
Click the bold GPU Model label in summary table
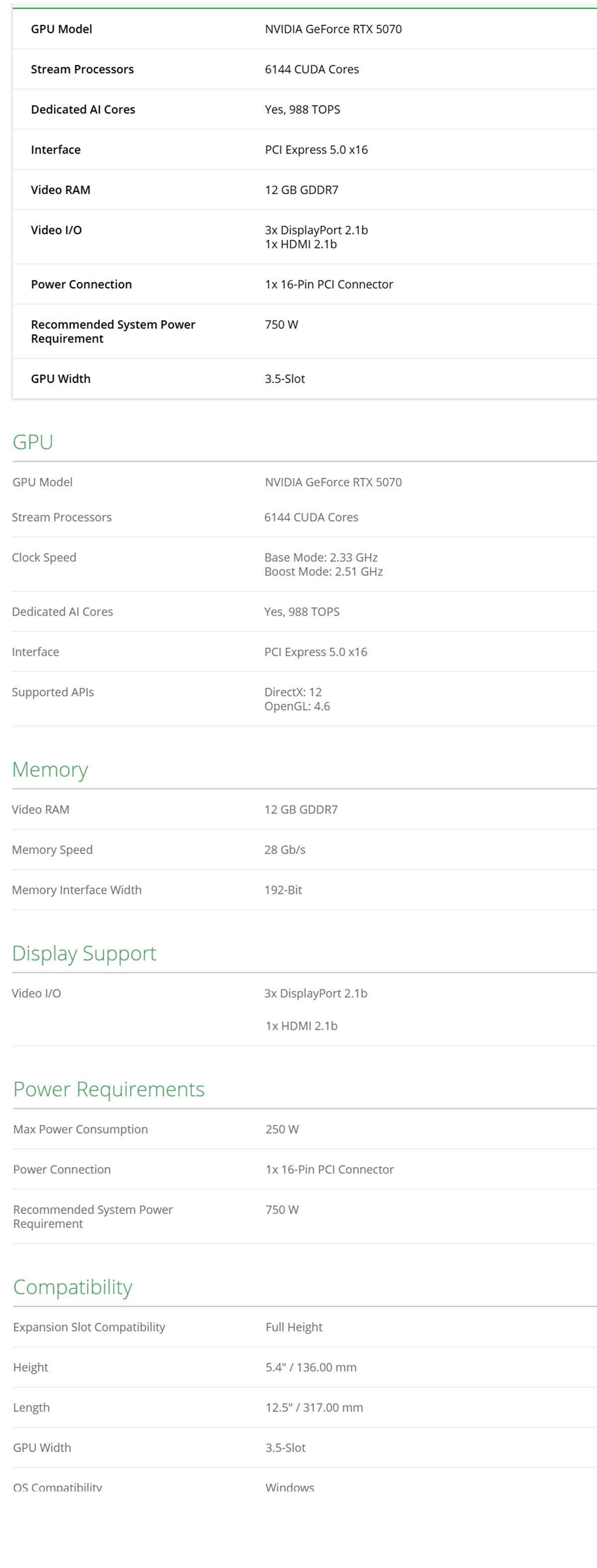coord(62,29)
